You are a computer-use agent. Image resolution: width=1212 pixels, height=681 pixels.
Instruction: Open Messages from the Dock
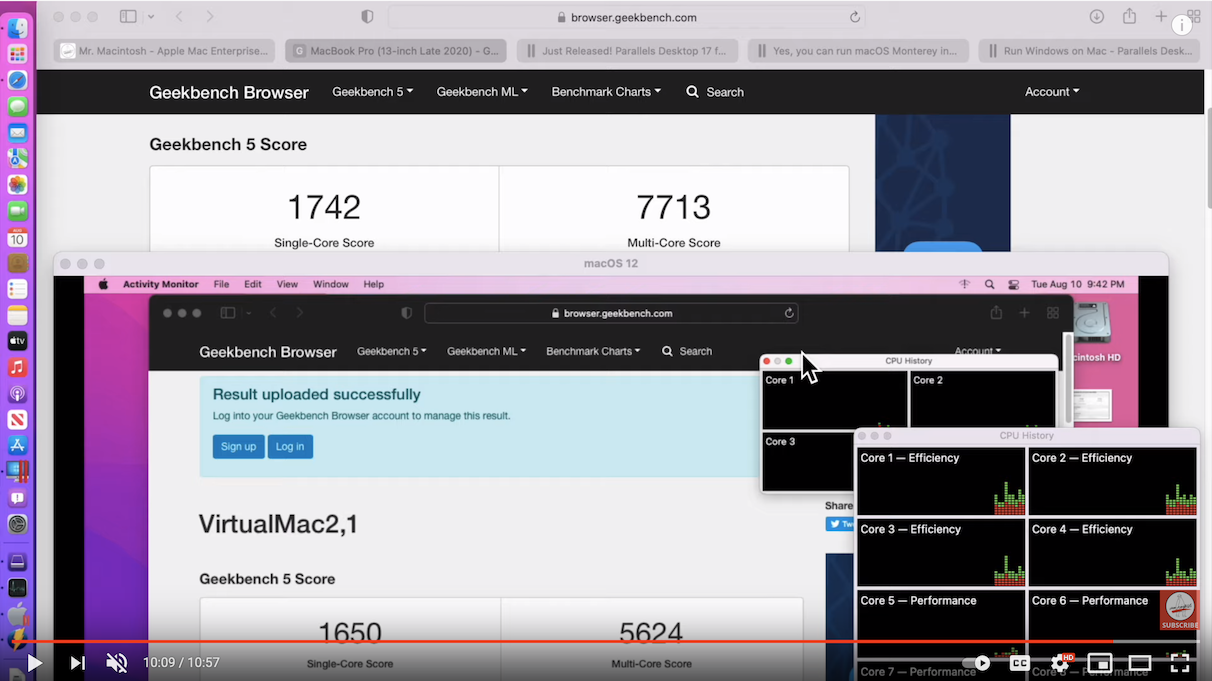(x=17, y=106)
